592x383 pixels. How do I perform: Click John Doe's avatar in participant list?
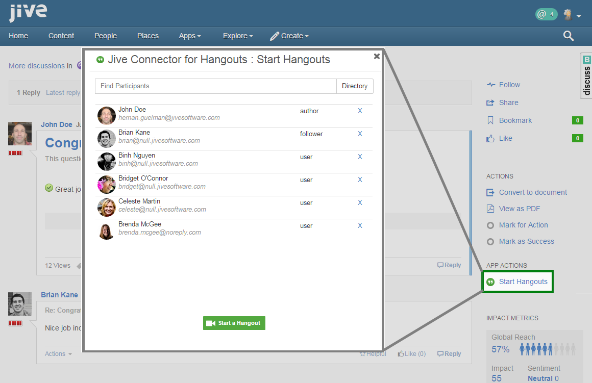(106, 115)
